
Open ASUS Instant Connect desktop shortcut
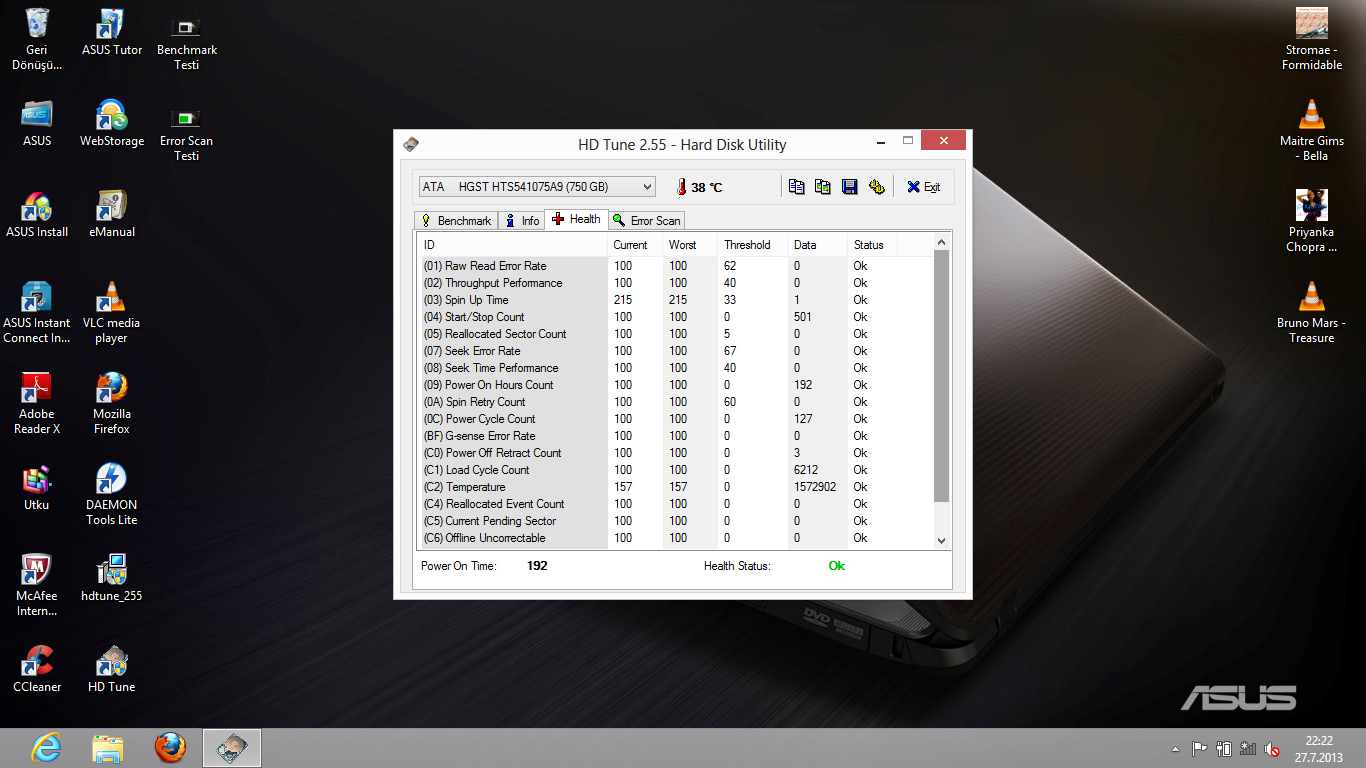(x=37, y=313)
